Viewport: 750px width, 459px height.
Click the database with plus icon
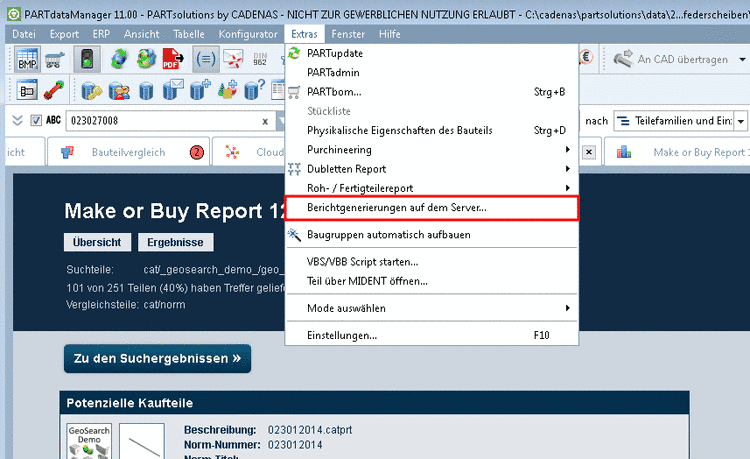point(200,90)
